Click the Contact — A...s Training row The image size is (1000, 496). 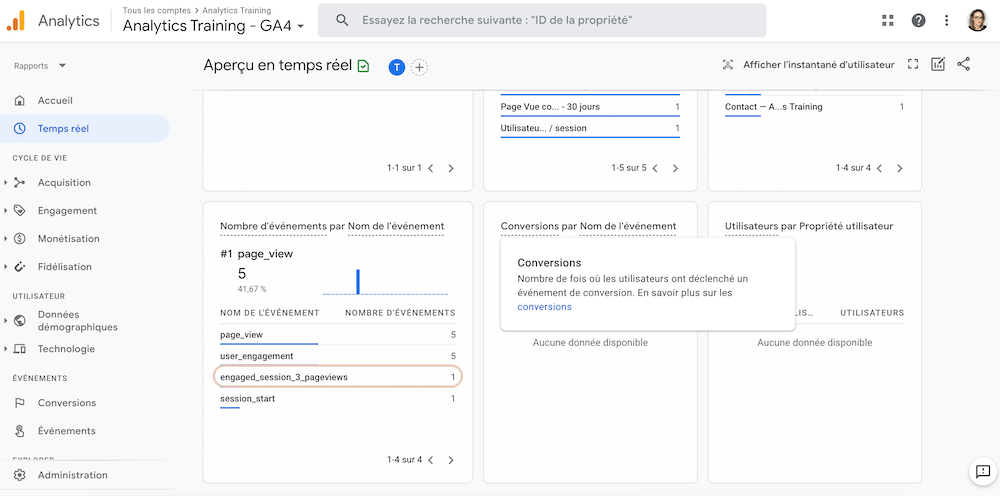814,107
